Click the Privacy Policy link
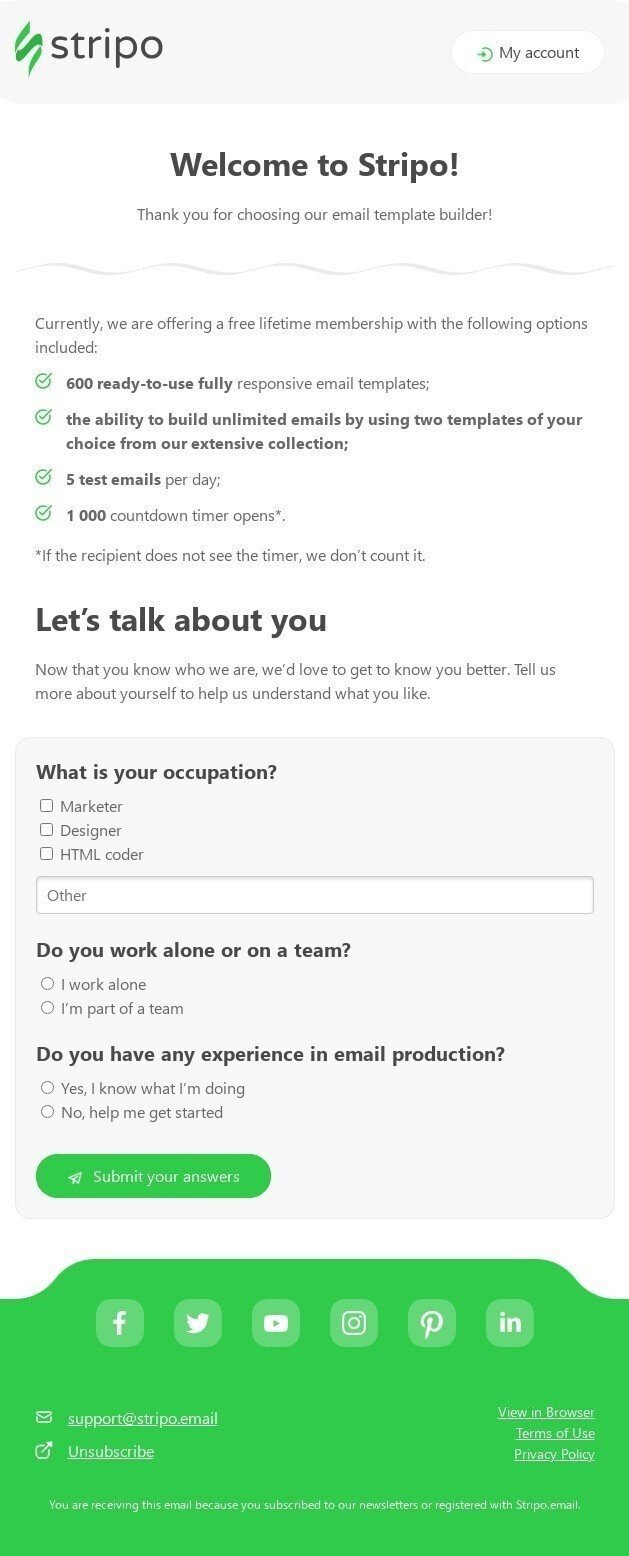 tap(554, 1454)
